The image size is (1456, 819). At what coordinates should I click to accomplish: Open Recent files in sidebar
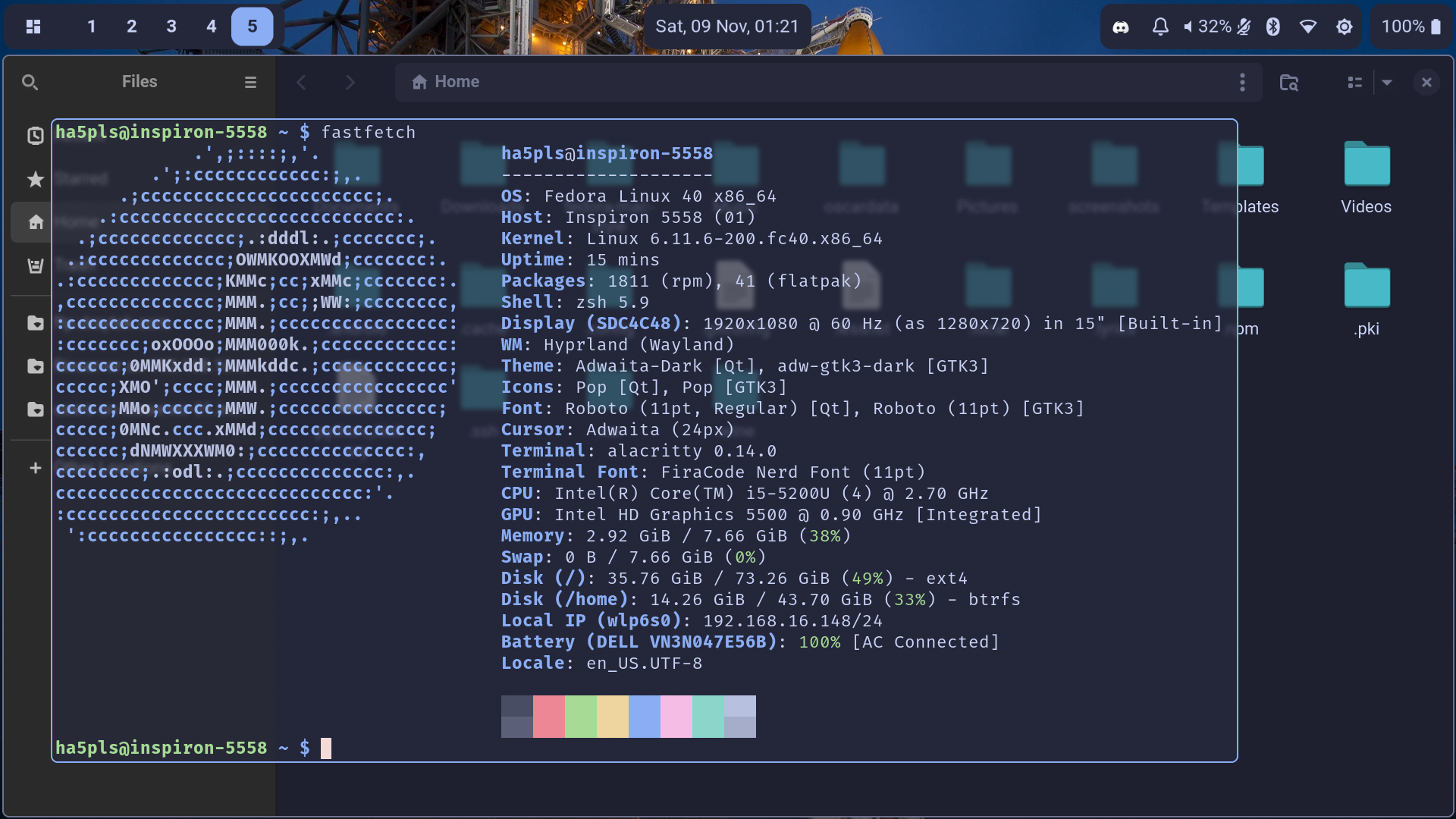(35, 136)
